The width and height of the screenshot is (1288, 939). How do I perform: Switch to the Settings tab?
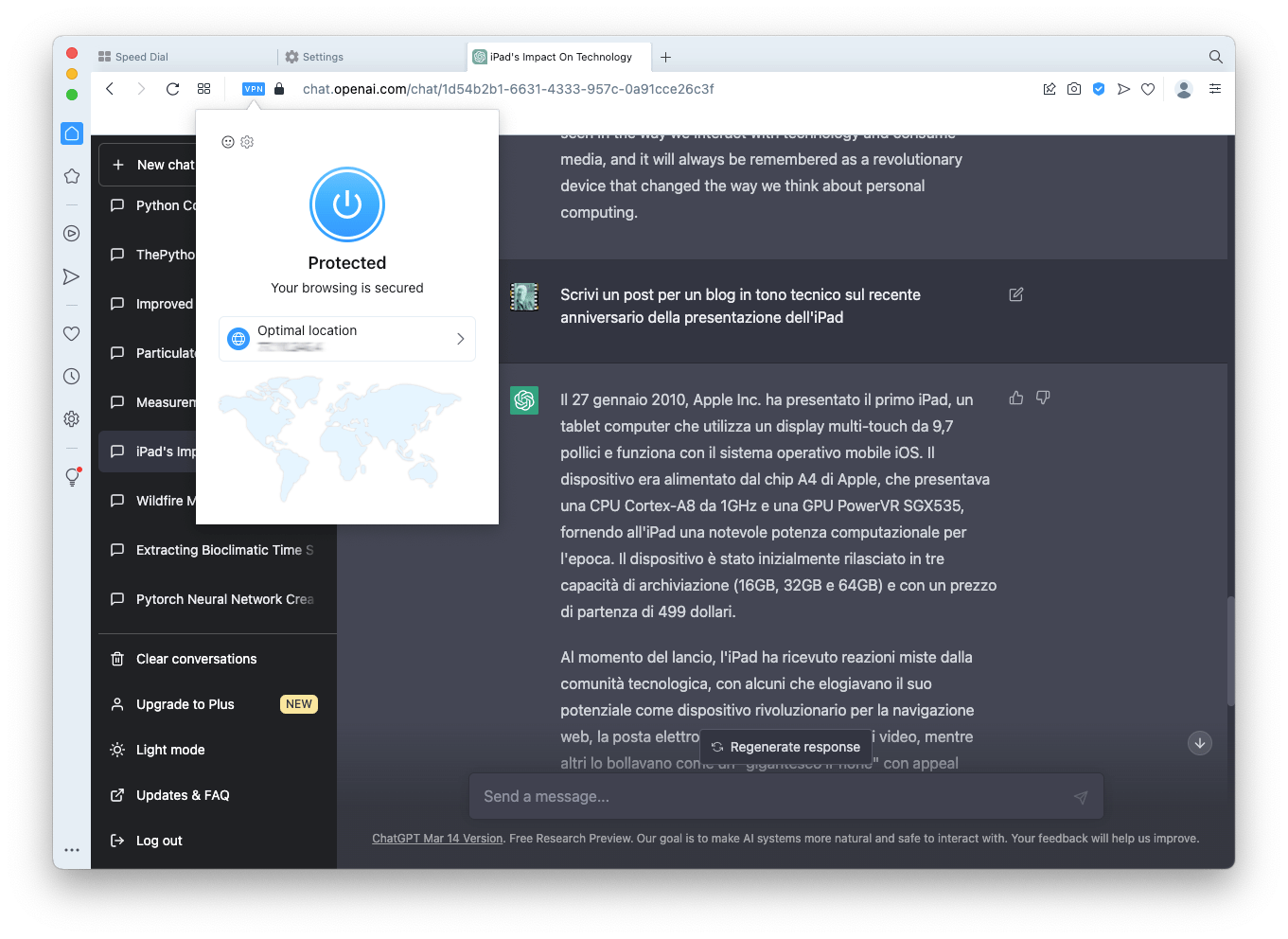pyautogui.click(x=323, y=57)
